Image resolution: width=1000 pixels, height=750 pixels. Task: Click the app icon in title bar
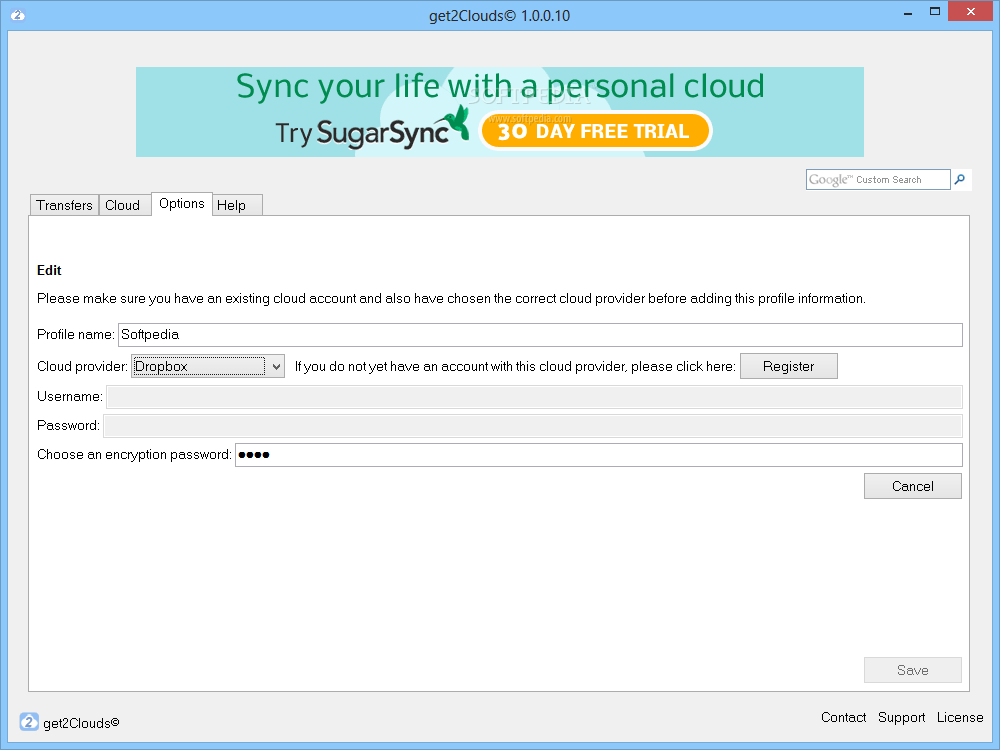18,15
